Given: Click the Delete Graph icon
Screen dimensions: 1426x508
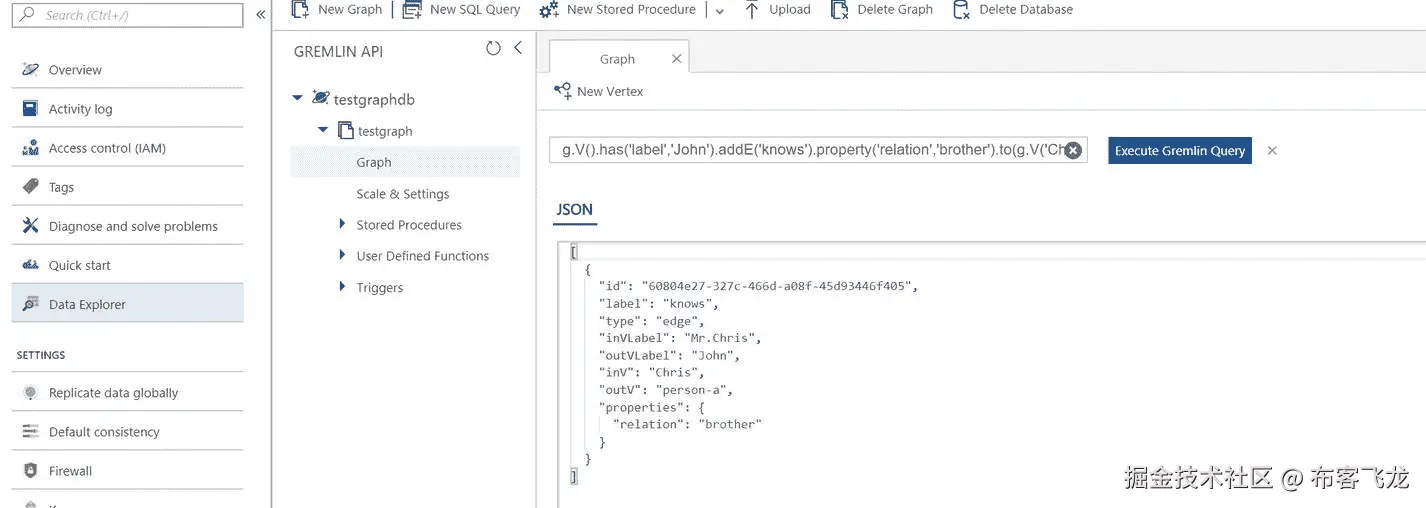Looking at the screenshot, I should (839, 10).
